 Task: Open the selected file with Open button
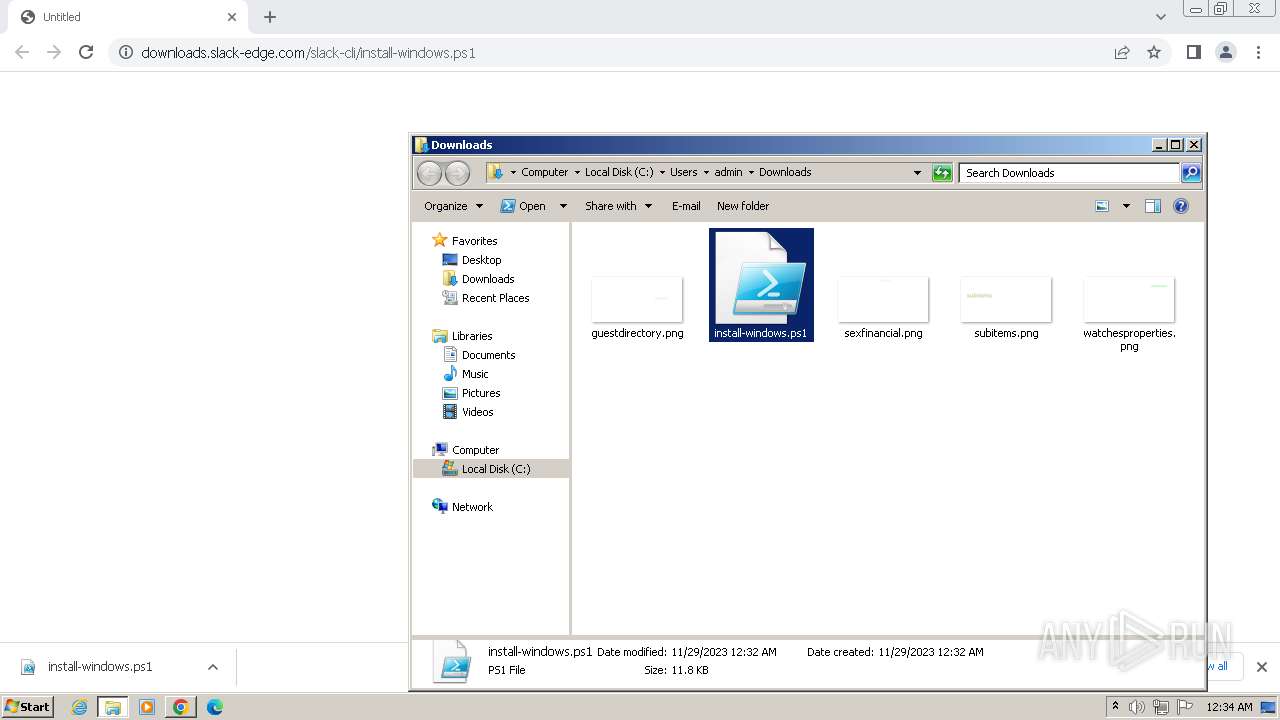[x=523, y=206]
